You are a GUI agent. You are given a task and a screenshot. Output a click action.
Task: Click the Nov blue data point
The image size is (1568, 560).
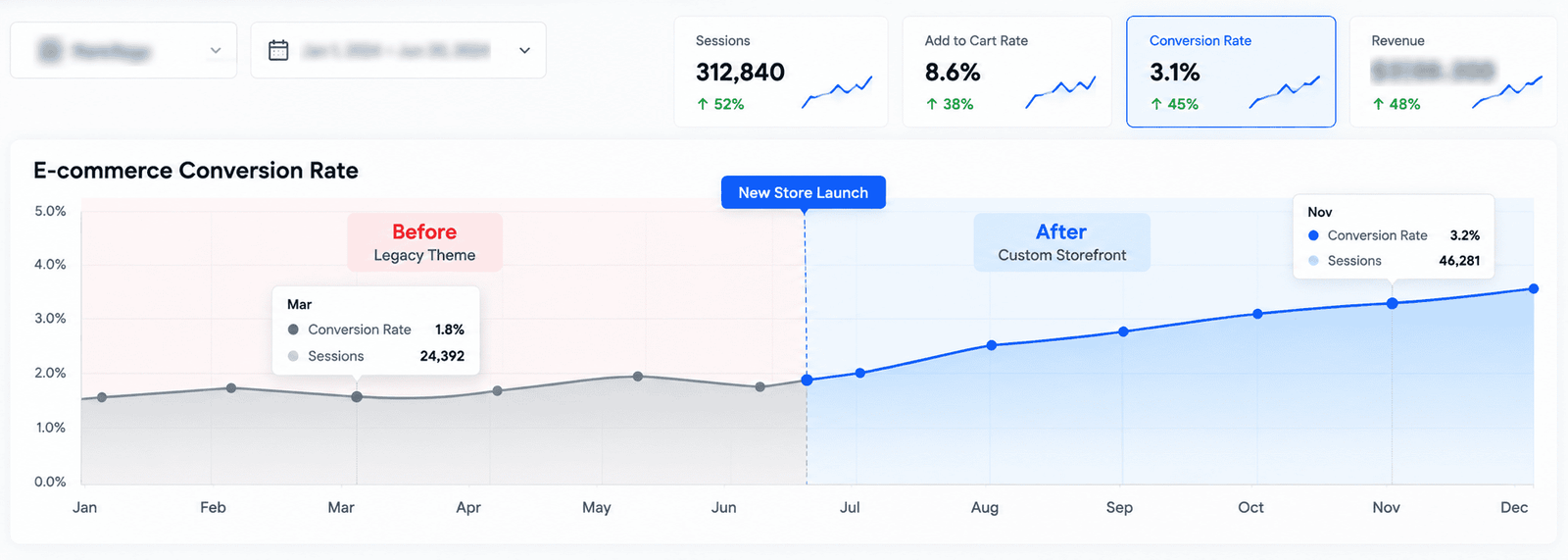pyautogui.click(x=1393, y=303)
